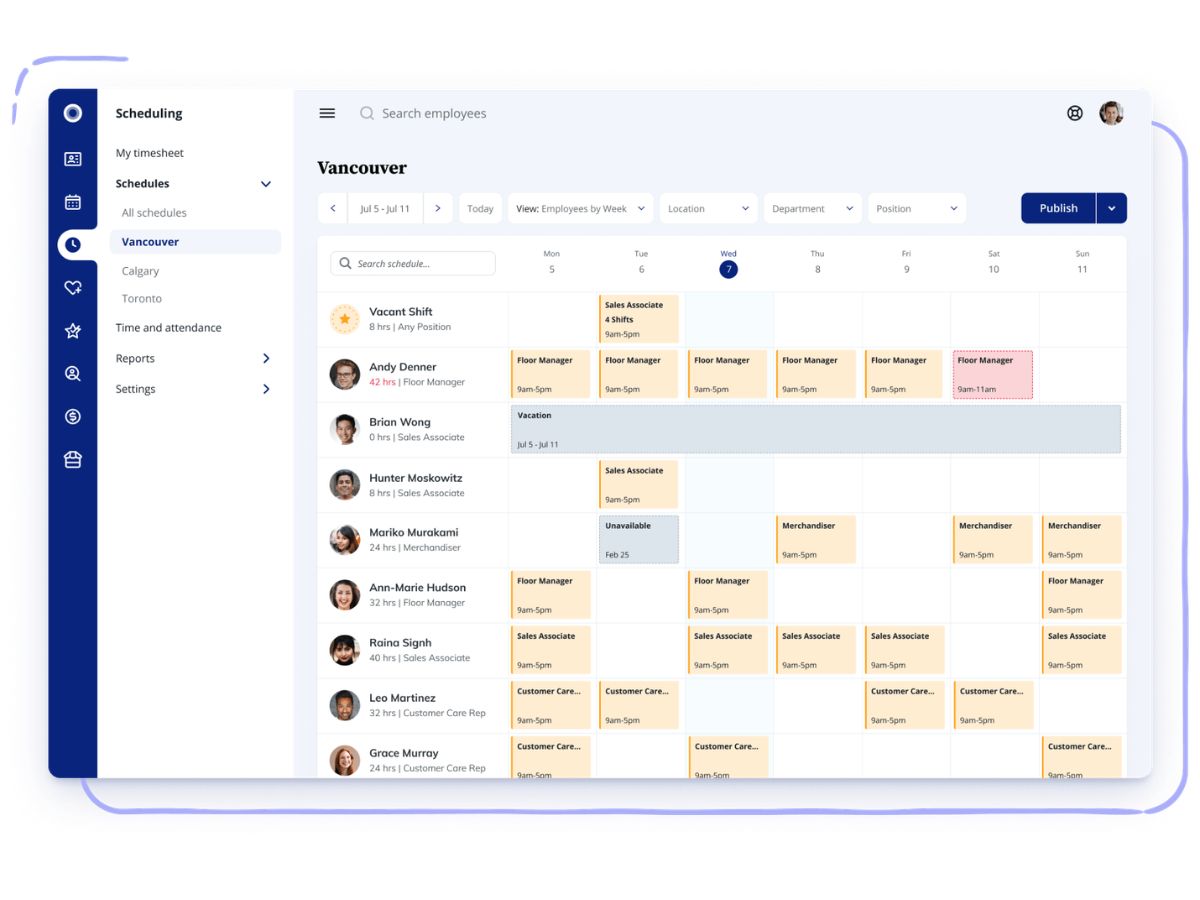This screenshot has width=1200, height=900.
Task: Open the help lifebuoy icon
Action: click(1075, 113)
